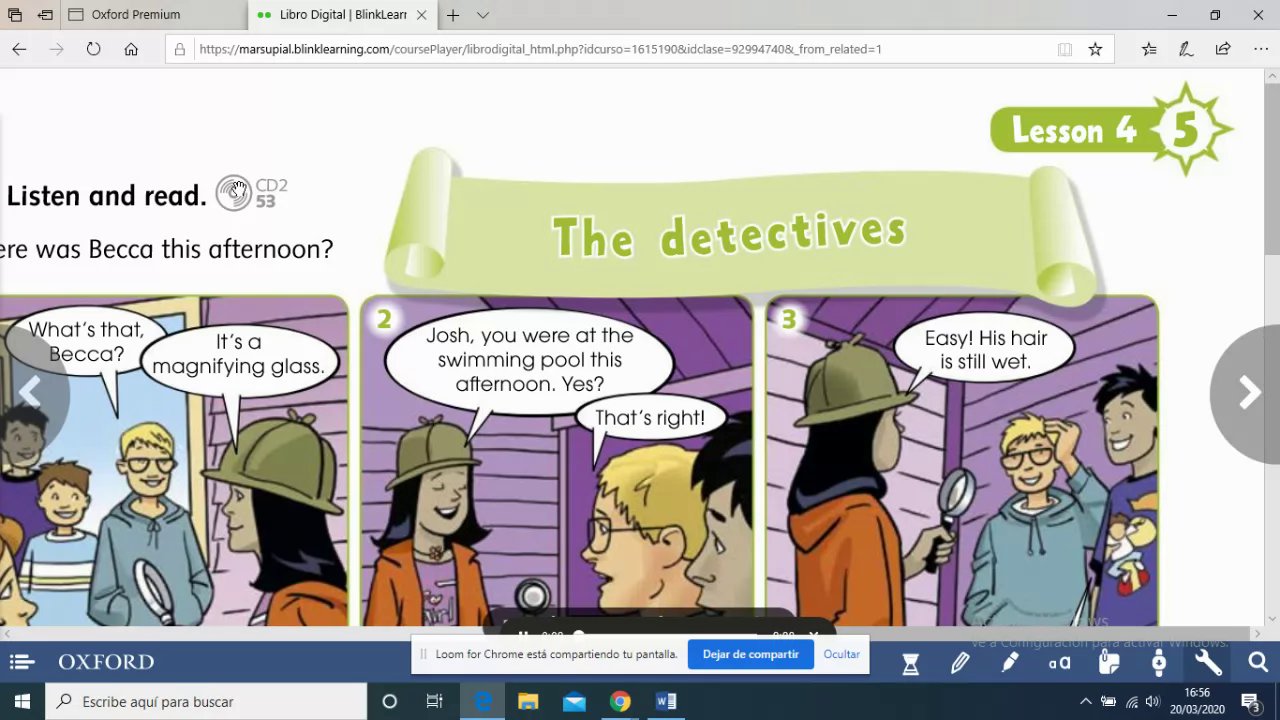Open volume control in tray
This screenshot has width=1280, height=720.
click(x=1153, y=701)
